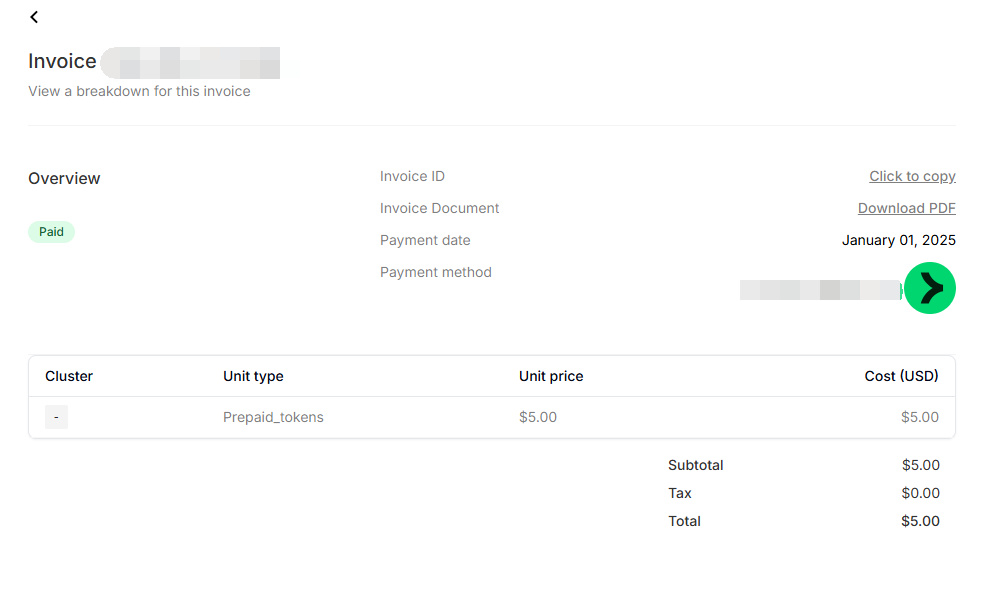Image resolution: width=991 pixels, height=590 pixels.
Task: Click the blurred payment method details
Action: coord(820,290)
